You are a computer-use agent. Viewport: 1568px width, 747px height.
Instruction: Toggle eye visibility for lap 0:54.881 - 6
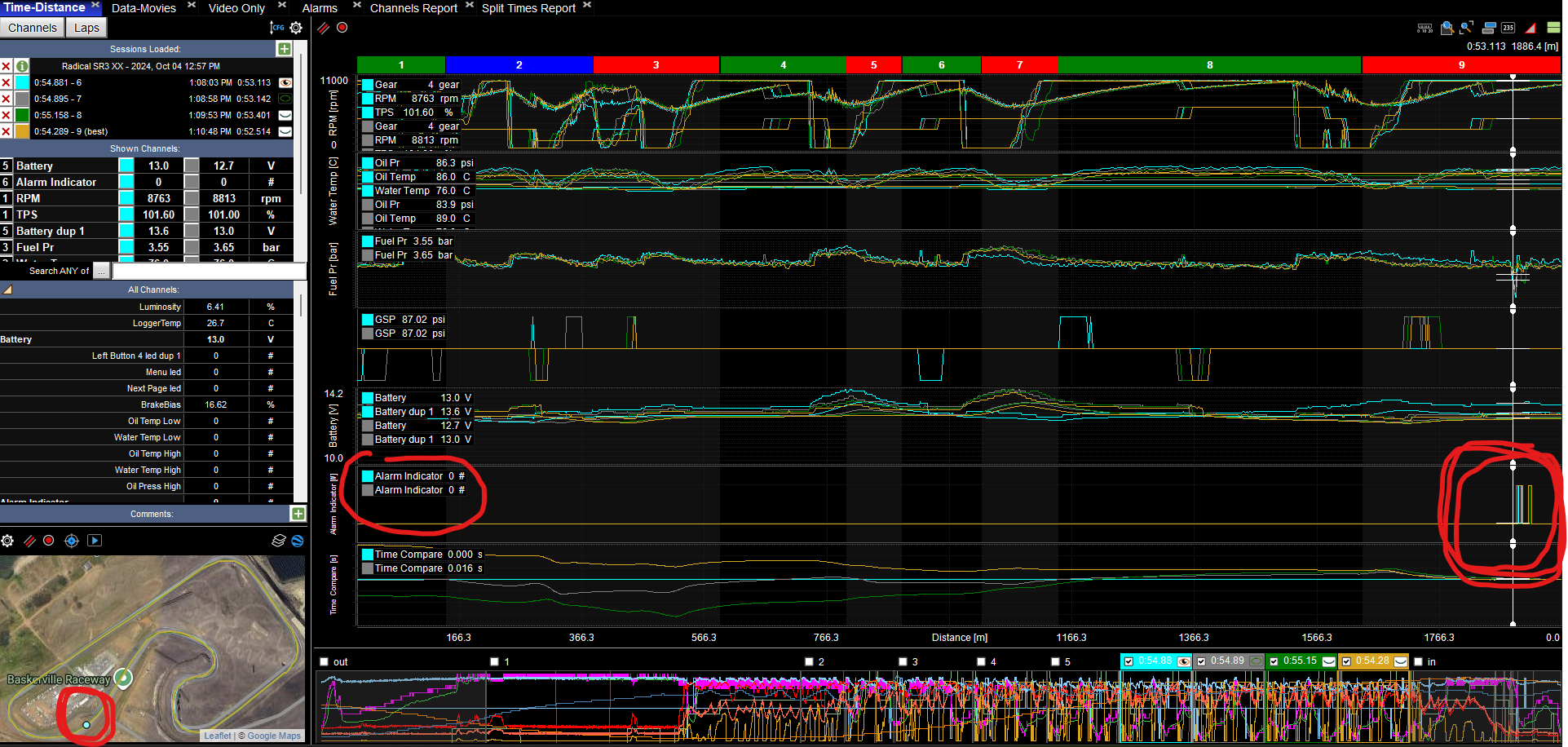click(285, 82)
